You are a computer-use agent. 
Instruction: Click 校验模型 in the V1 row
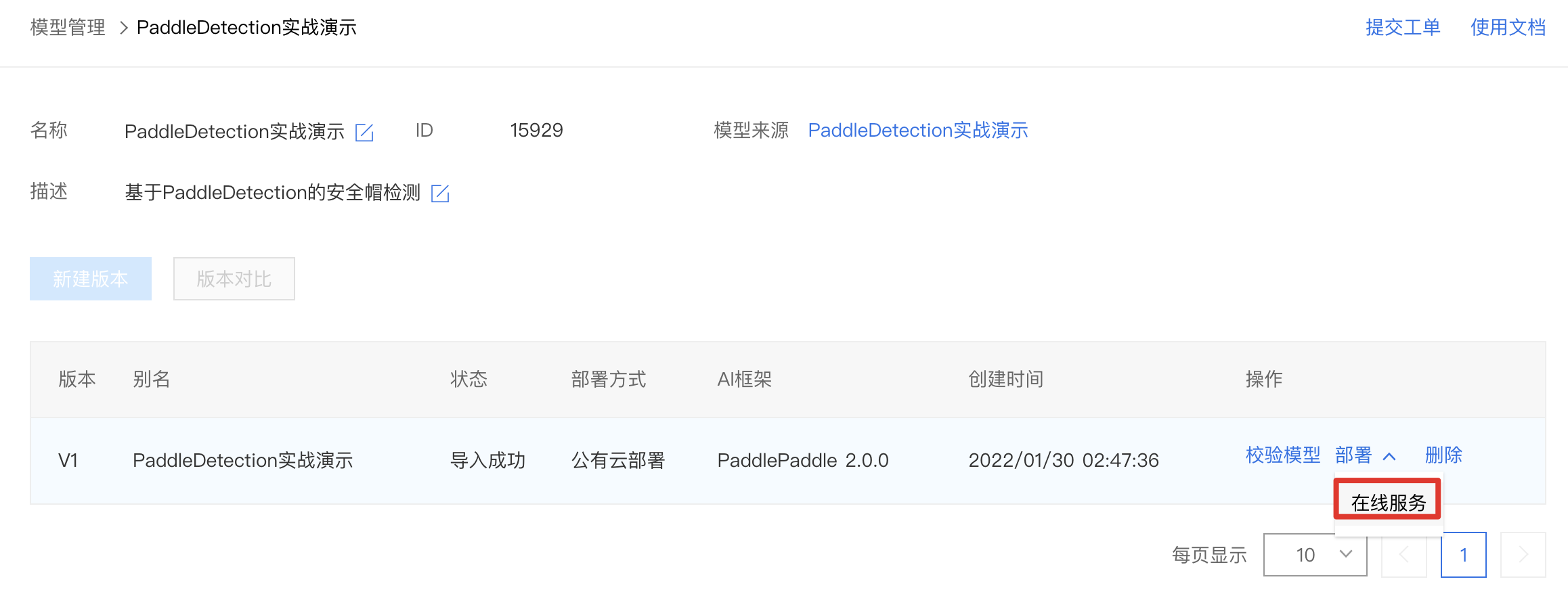(1283, 455)
